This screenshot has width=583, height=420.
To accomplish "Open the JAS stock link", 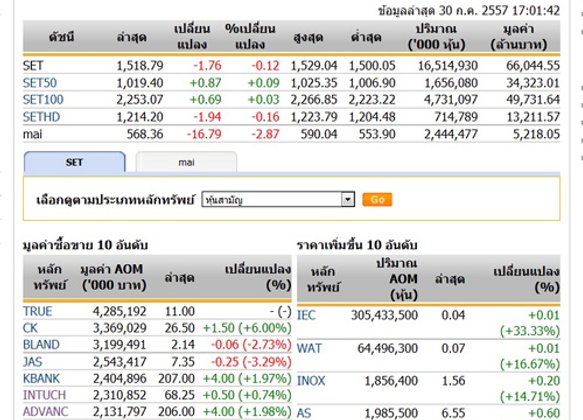I will (x=32, y=361).
